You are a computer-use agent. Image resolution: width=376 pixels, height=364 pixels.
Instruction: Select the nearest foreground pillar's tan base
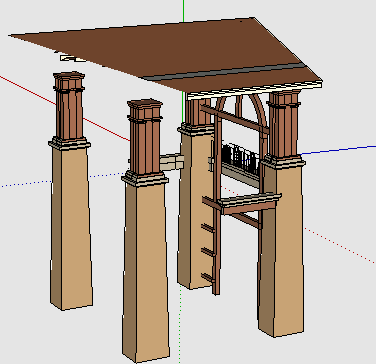pos(146,272)
